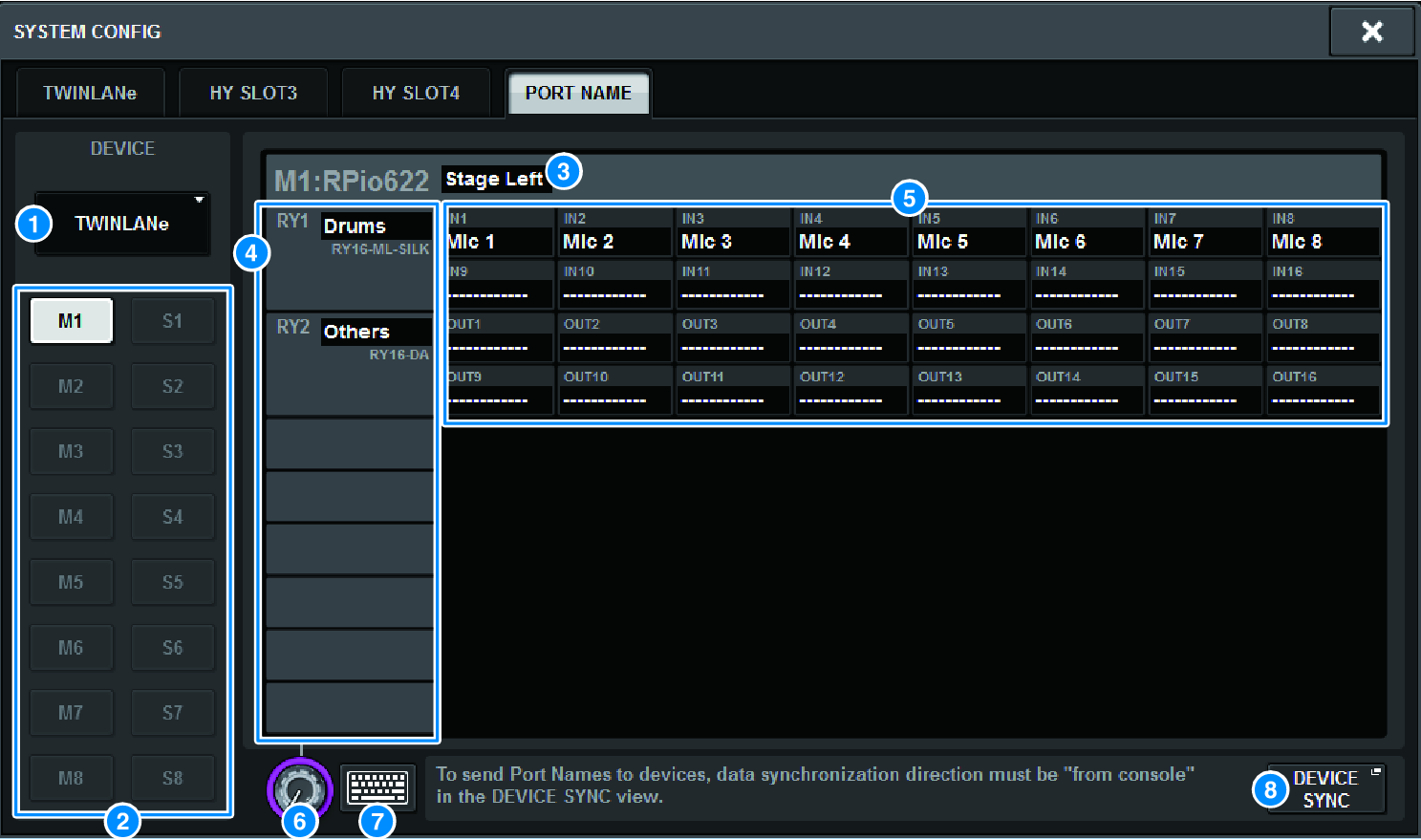Select the S1 device button

click(172, 321)
